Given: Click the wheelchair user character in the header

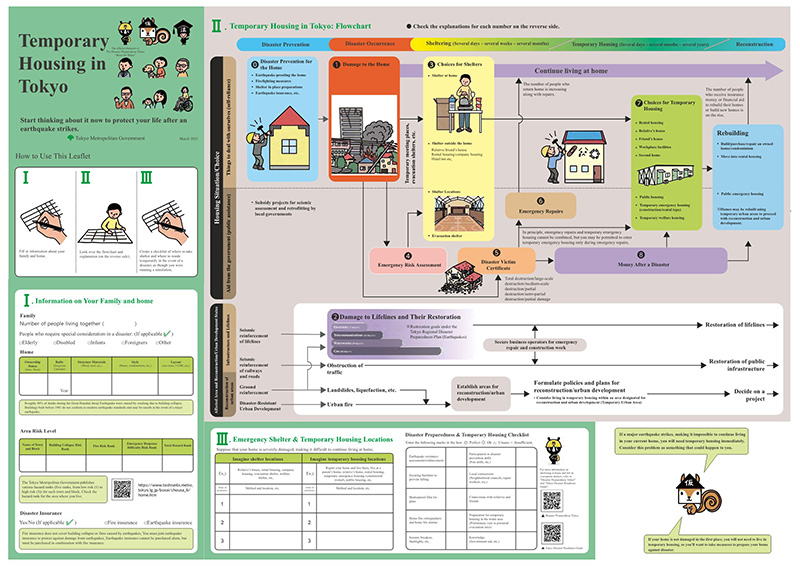Looking at the screenshot, I should 184,99.
